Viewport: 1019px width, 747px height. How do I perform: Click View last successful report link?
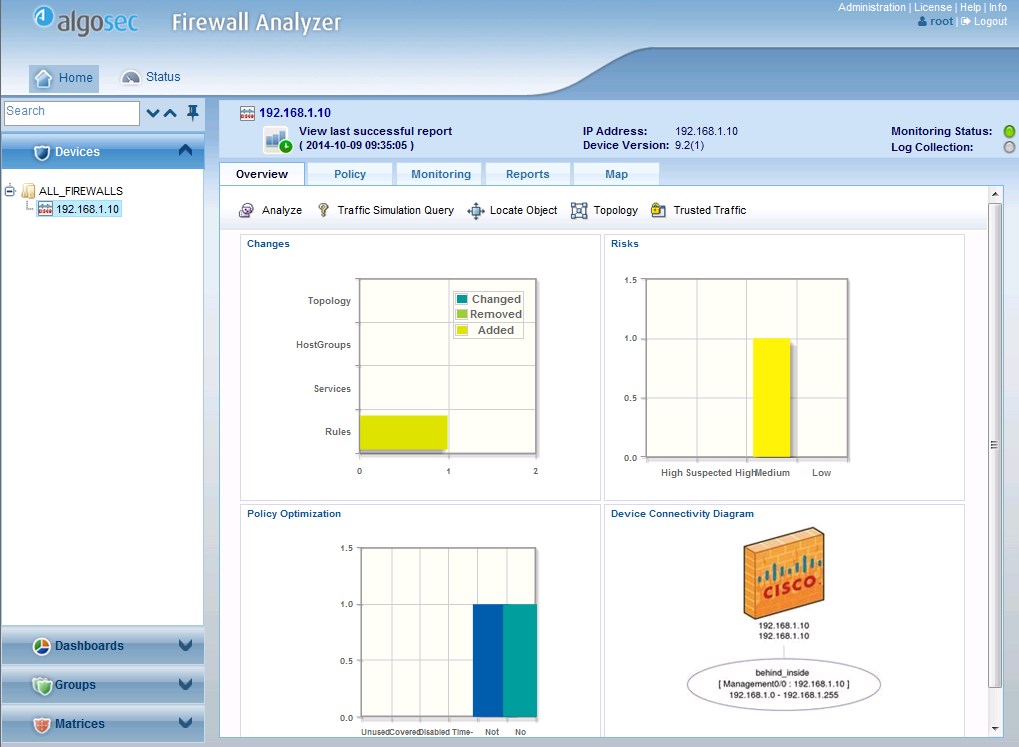(375, 131)
